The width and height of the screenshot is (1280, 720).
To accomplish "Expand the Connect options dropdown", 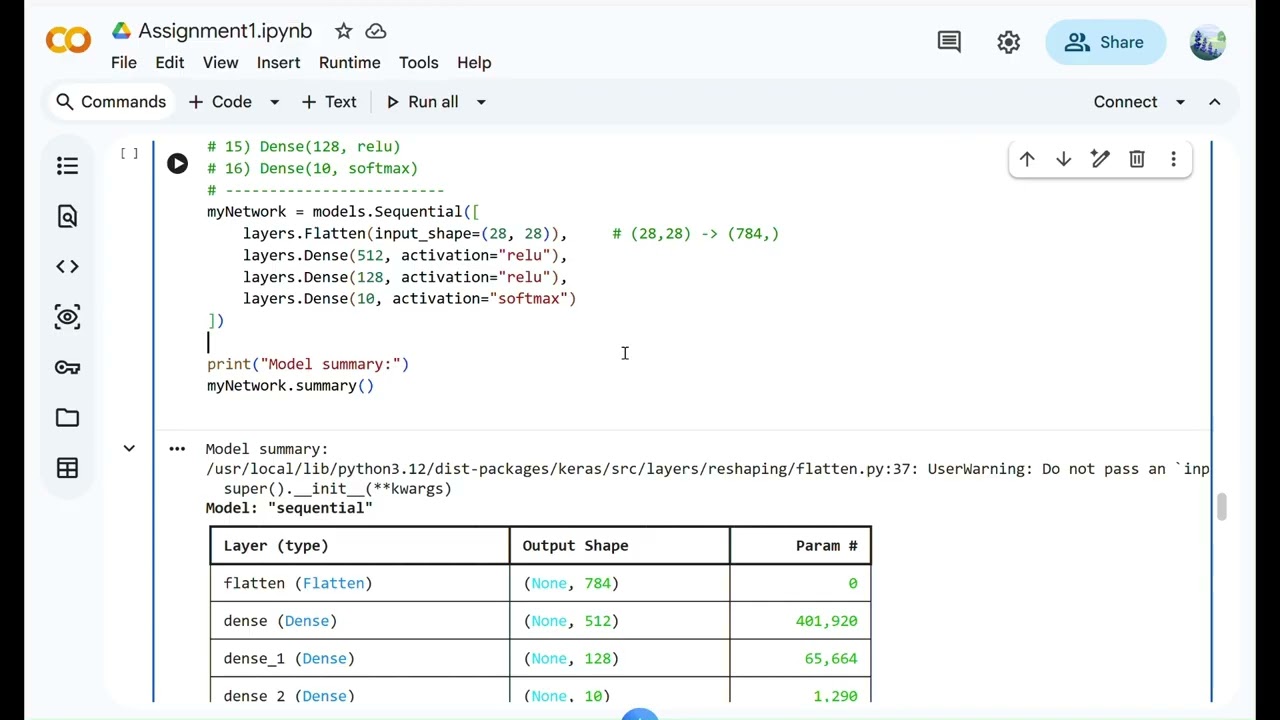I will (1180, 102).
